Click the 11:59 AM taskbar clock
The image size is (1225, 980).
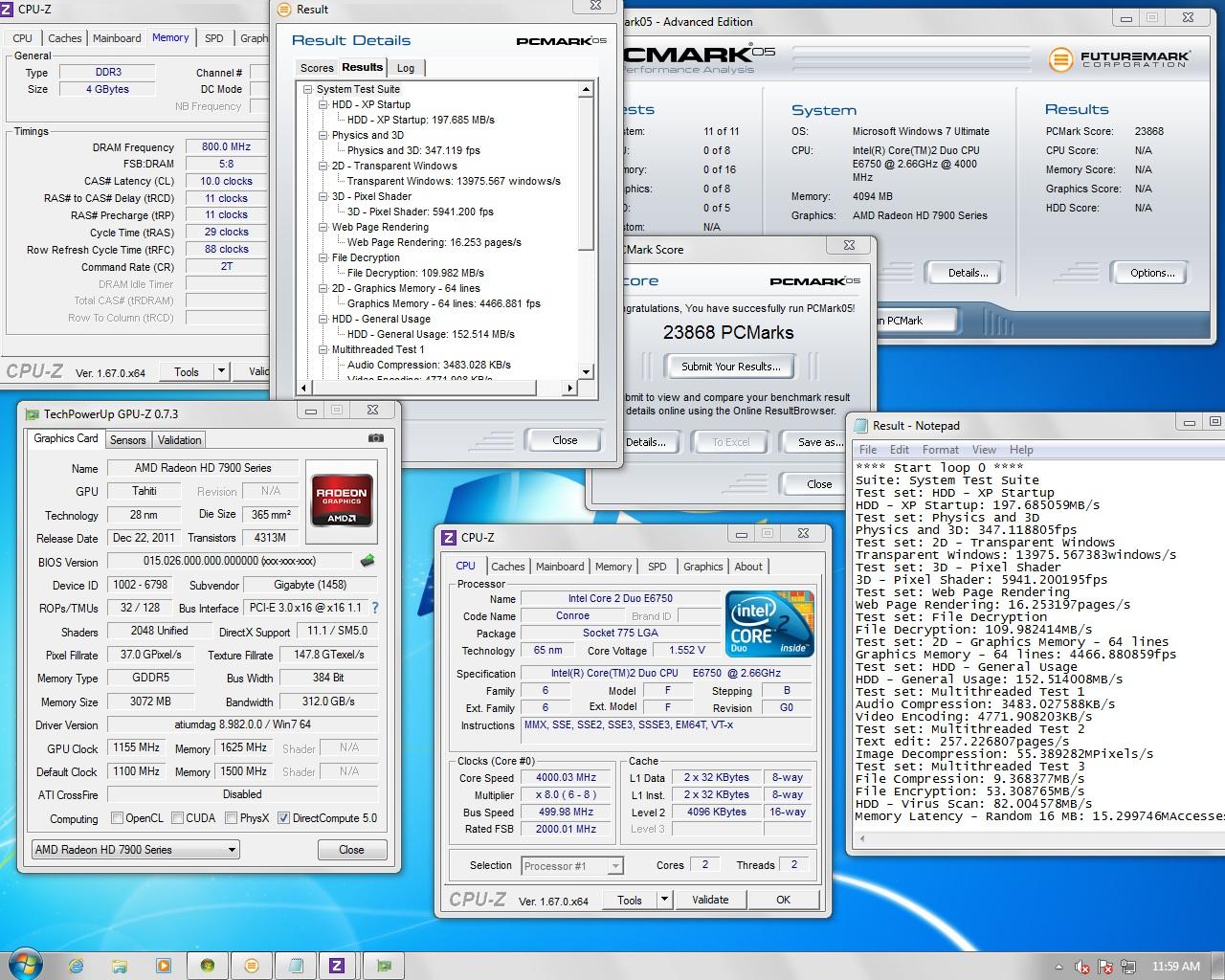point(1175,967)
